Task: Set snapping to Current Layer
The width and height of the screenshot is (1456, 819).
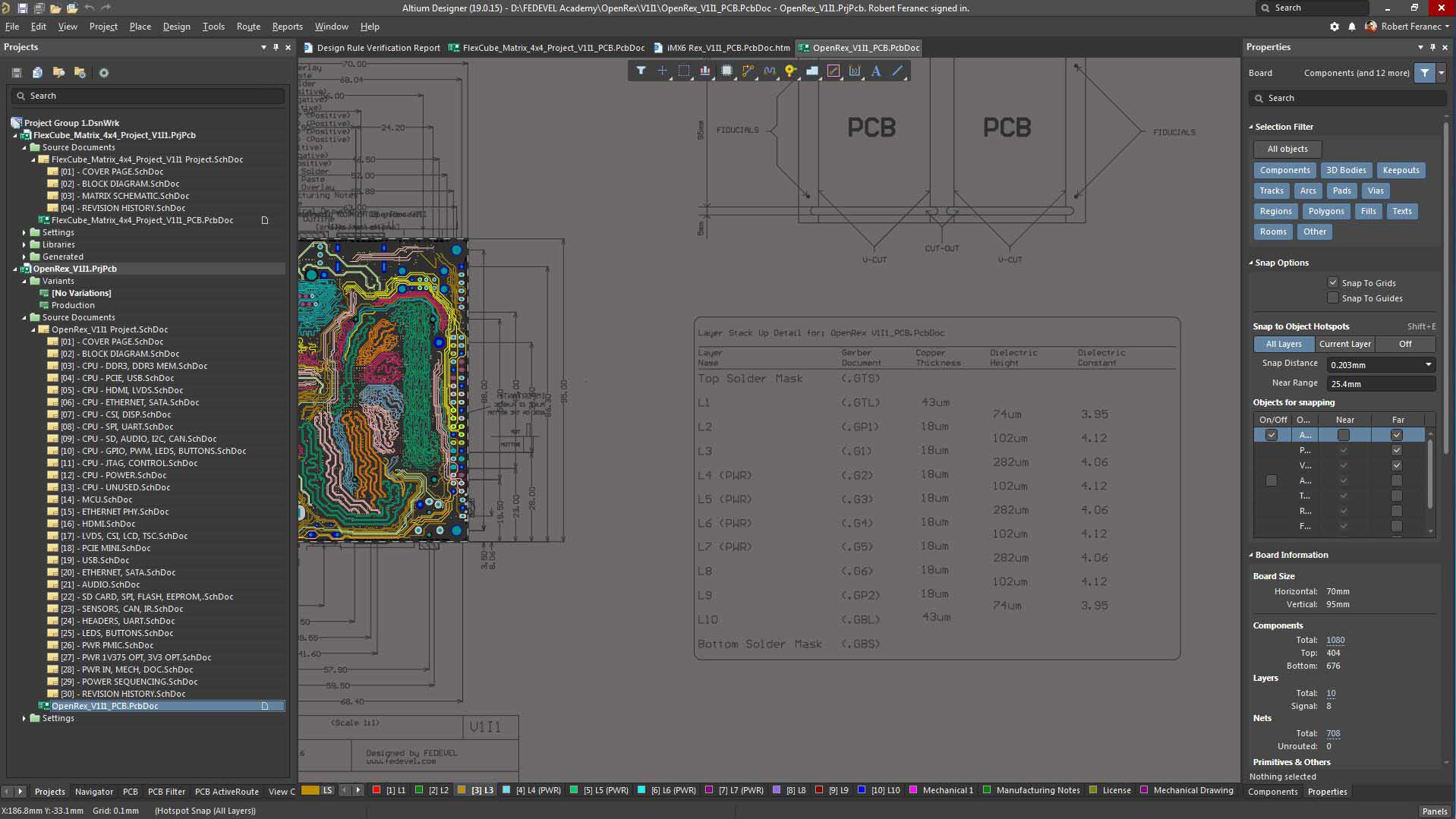Action: pos(1344,344)
